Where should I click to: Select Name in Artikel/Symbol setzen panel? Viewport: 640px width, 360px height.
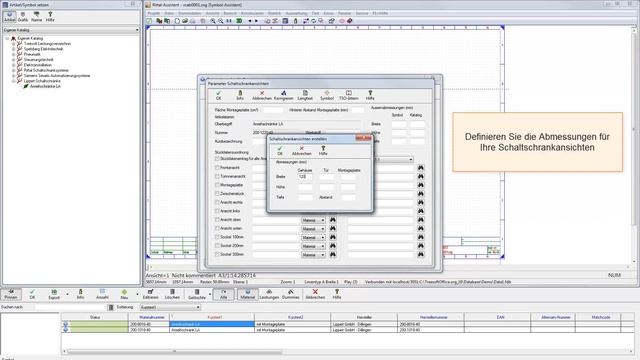point(37,17)
